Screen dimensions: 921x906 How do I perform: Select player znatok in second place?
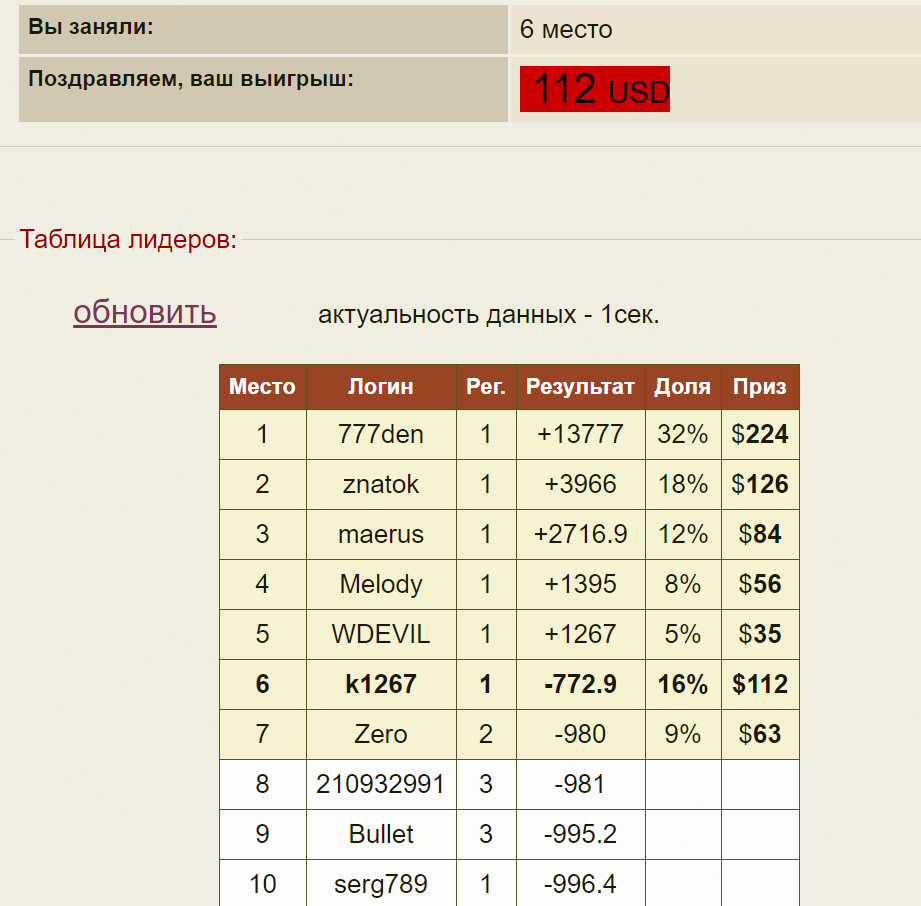(x=380, y=485)
